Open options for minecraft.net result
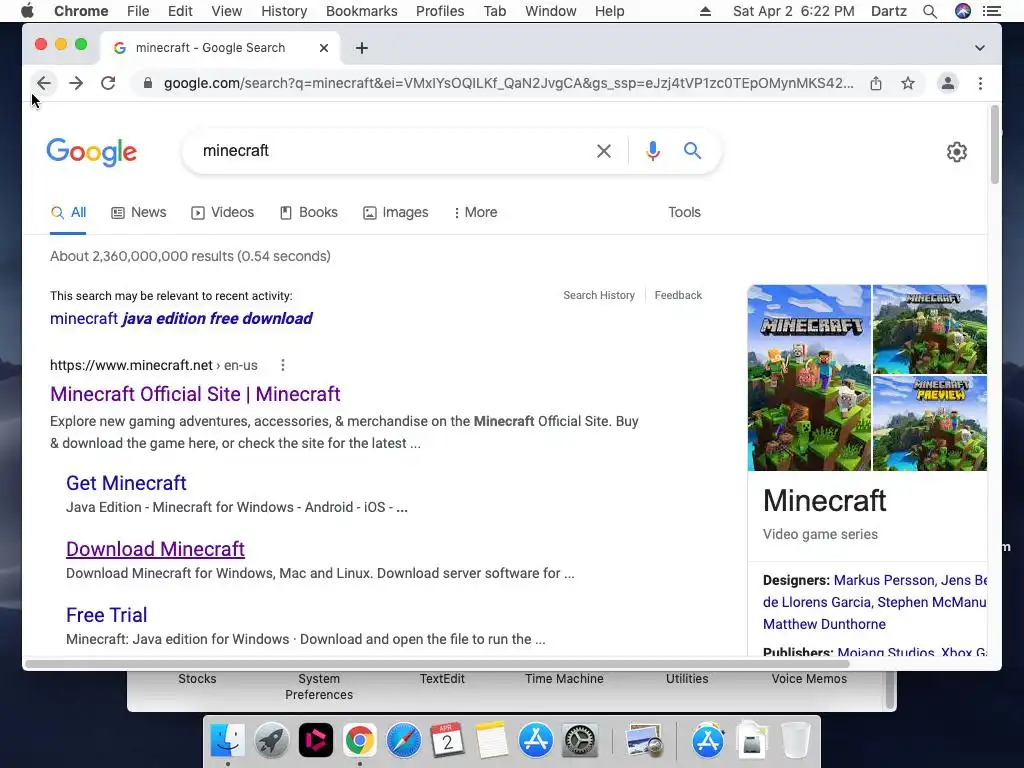Screen dimensions: 1024x768 click(283, 365)
